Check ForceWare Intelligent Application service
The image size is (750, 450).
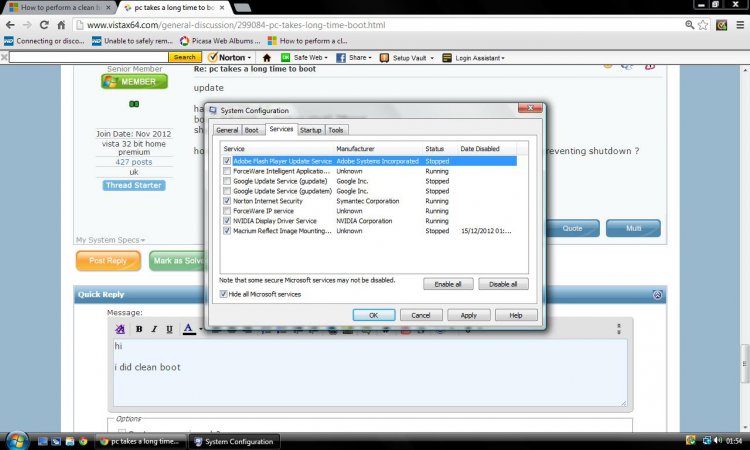(x=227, y=171)
